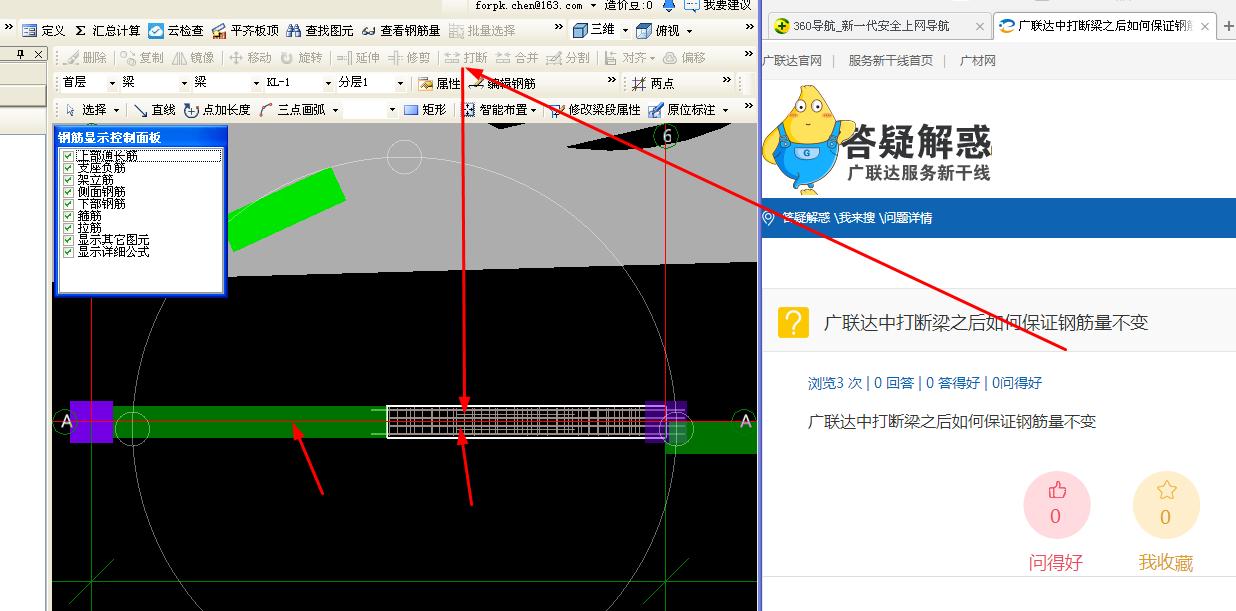Click 查看钢筋量 view rebar quantity
Screen dimensions: 1236x611
point(401,31)
